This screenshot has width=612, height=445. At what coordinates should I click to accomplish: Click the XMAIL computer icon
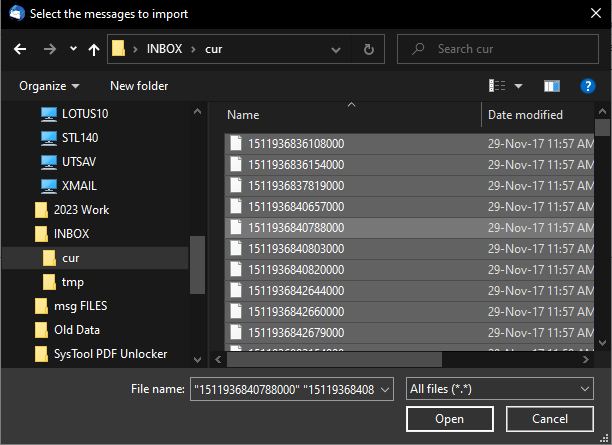click(49, 186)
